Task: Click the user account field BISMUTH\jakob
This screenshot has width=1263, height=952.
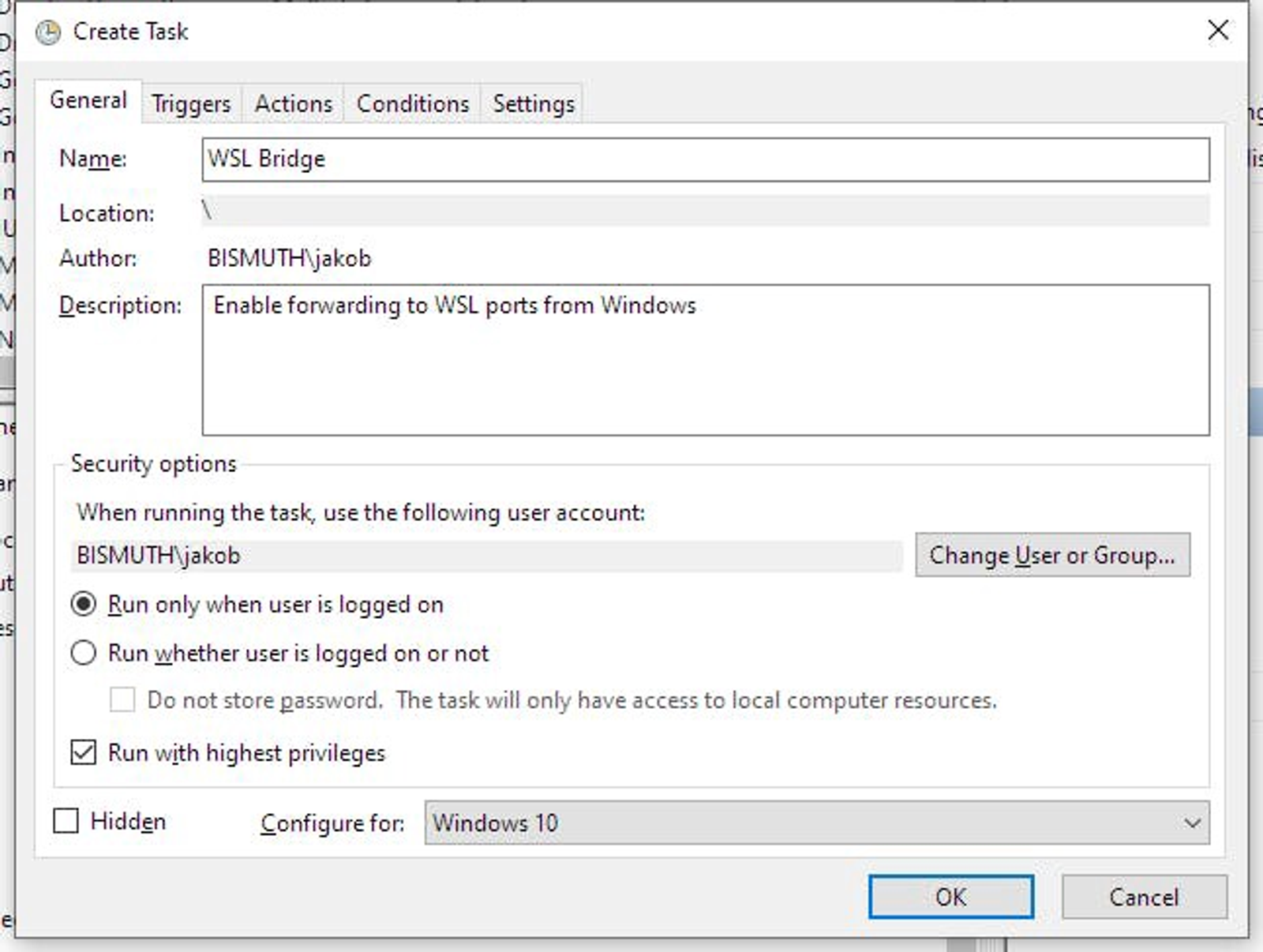Action: 487,556
